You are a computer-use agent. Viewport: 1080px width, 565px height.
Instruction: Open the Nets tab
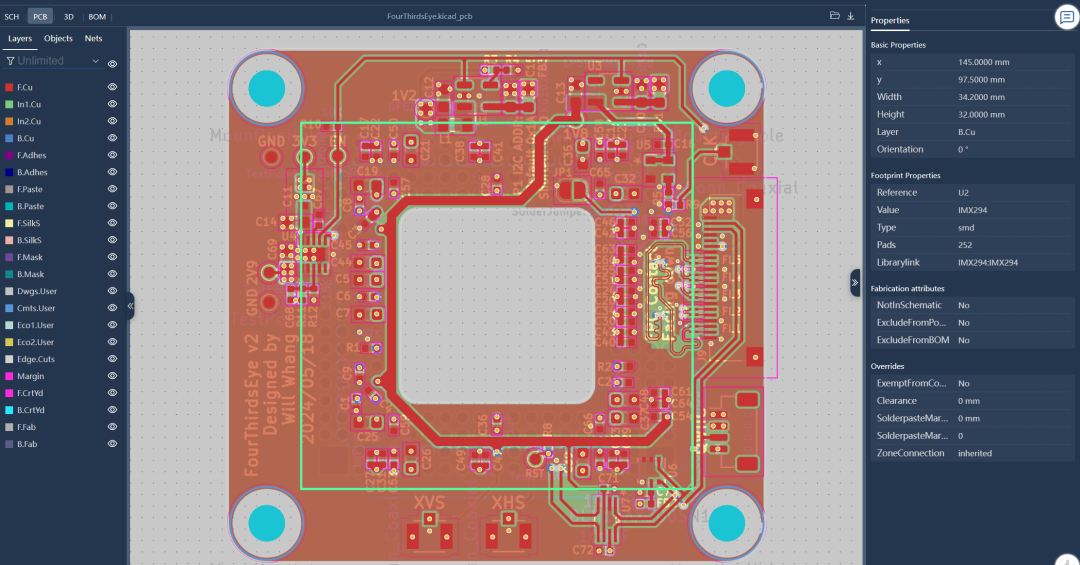point(93,39)
